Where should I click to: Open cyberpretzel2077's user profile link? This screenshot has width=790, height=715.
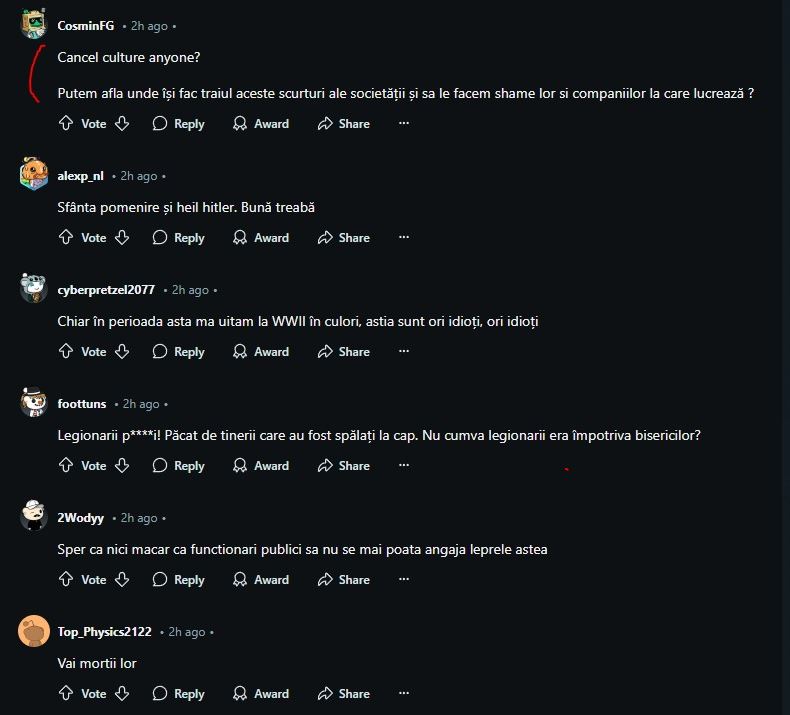(x=106, y=290)
